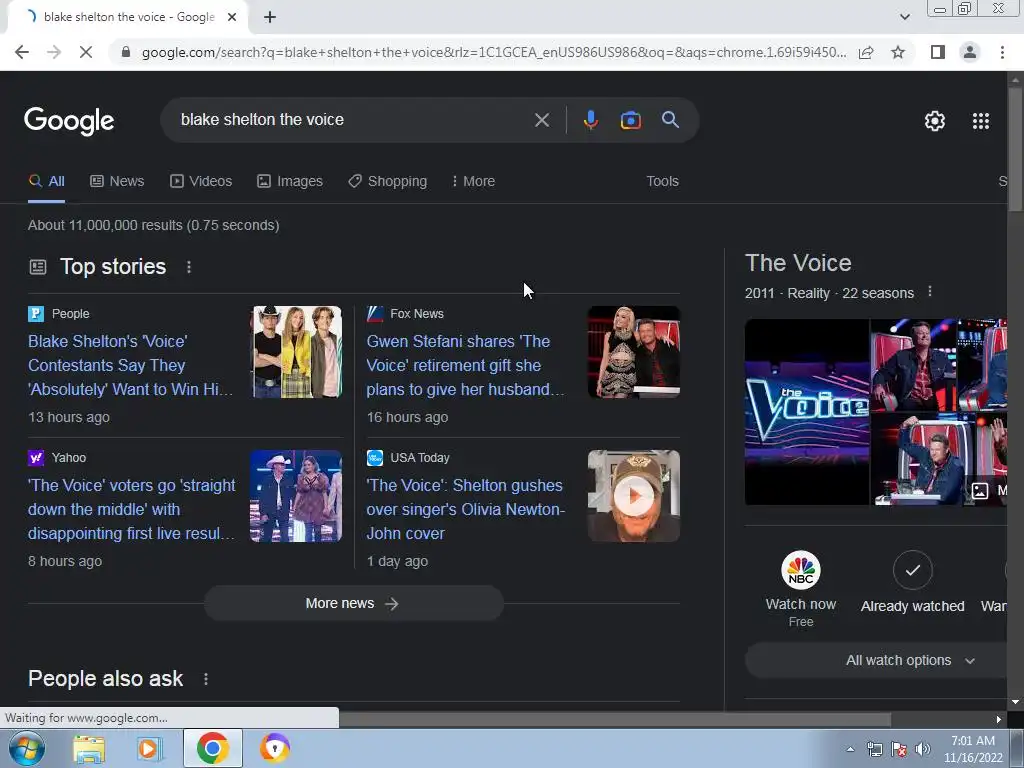Show hidden system tray icons

click(x=850, y=749)
